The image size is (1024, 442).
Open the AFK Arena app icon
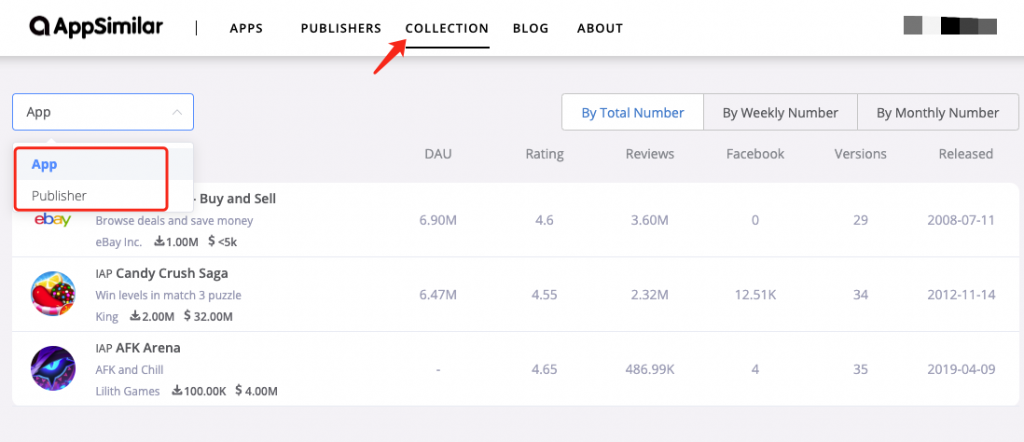point(53,369)
